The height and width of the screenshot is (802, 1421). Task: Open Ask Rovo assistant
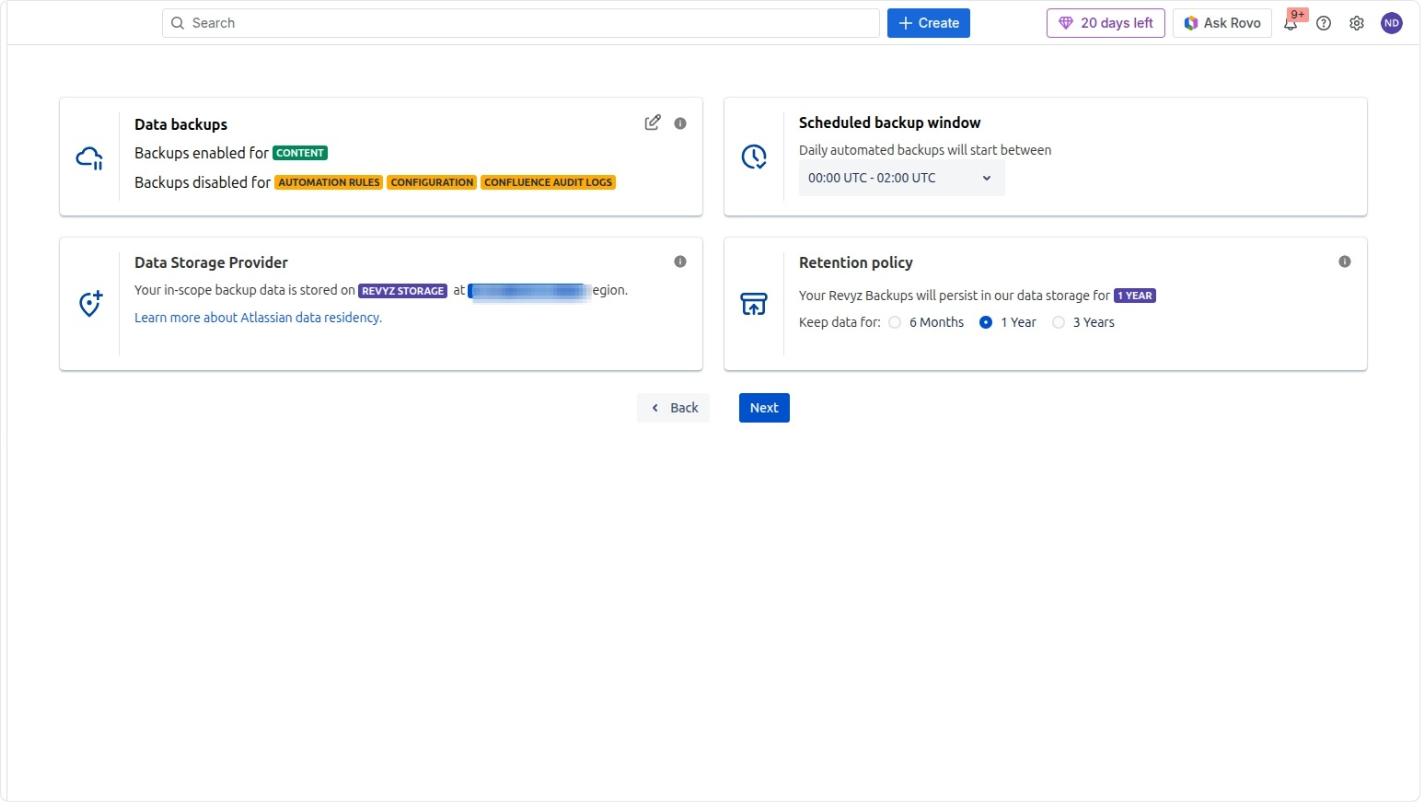1221,23
